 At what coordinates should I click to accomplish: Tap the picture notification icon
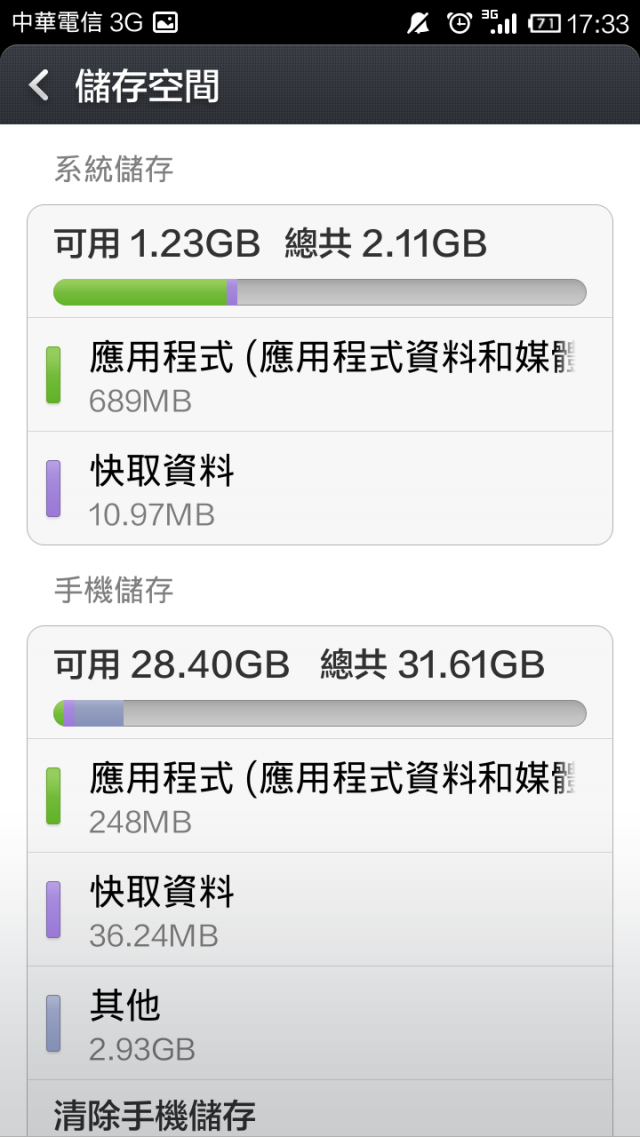(x=166, y=23)
